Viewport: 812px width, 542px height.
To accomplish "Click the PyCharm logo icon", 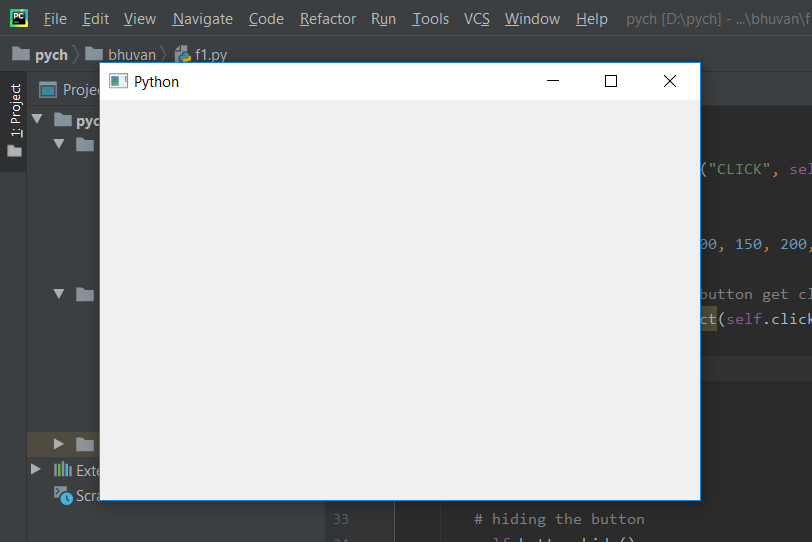I will pyautogui.click(x=19, y=18).
